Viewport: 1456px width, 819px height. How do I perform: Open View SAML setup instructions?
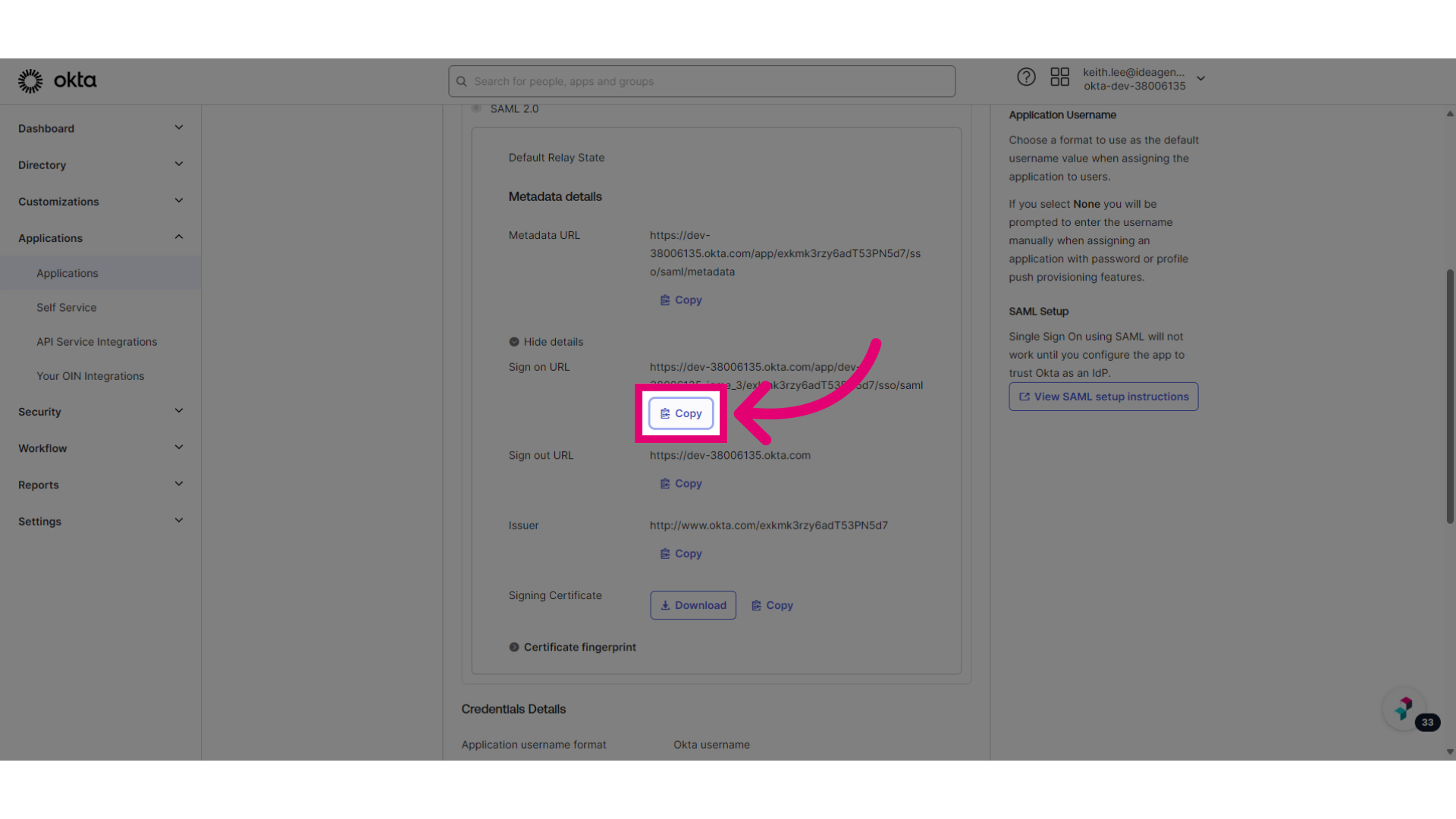[1103, 396]
